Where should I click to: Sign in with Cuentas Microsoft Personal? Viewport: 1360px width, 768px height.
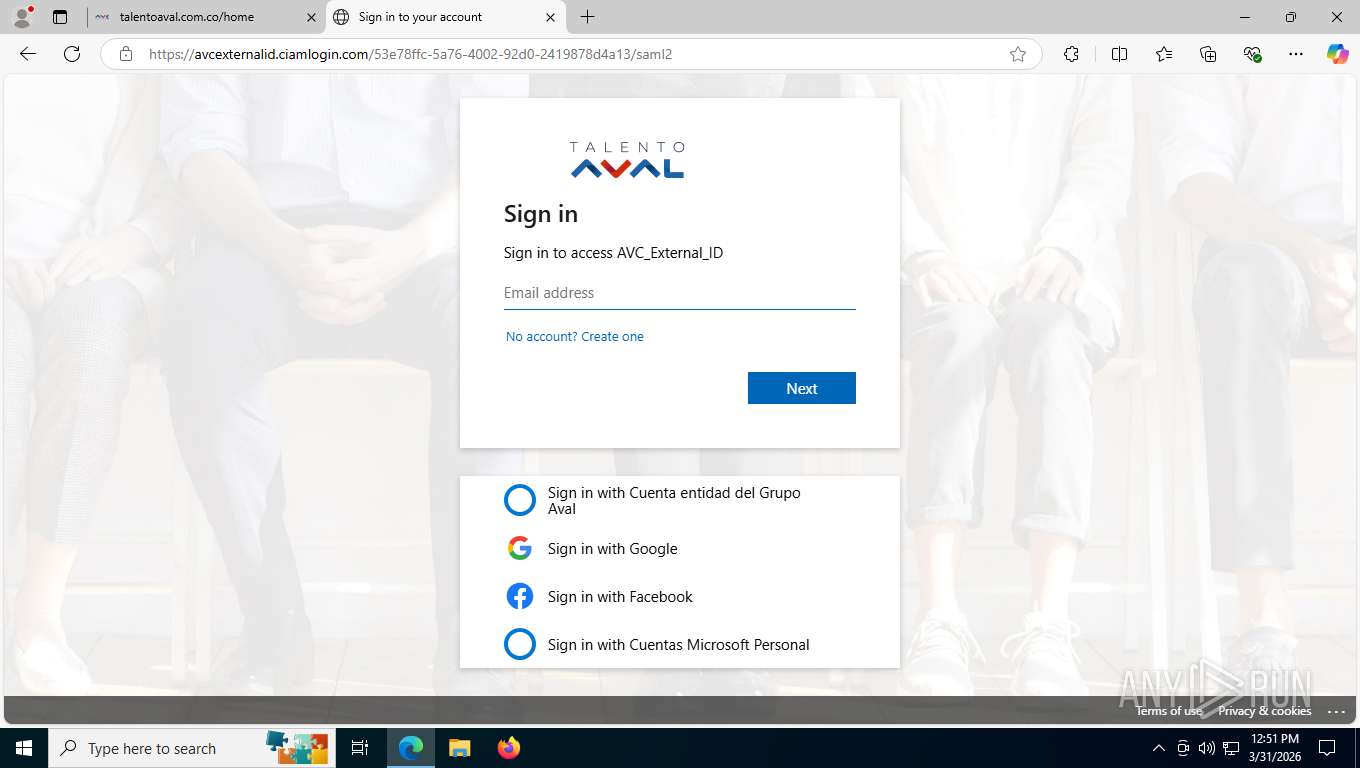click(x=680, y=644)
